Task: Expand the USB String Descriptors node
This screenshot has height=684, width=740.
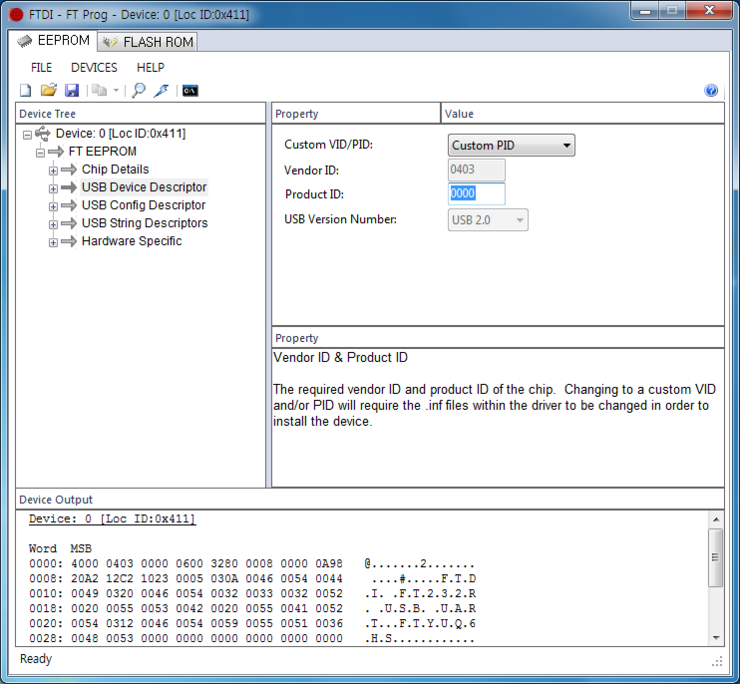Action: (53, 224)
